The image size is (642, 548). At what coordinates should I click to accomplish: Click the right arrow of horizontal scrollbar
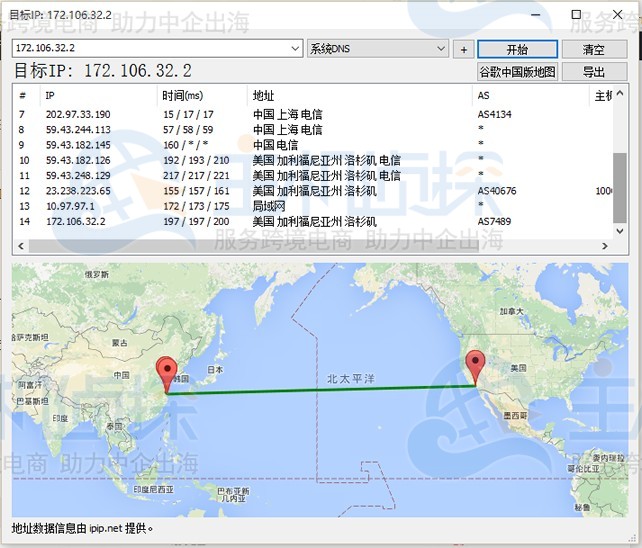[x=604, y=246]
